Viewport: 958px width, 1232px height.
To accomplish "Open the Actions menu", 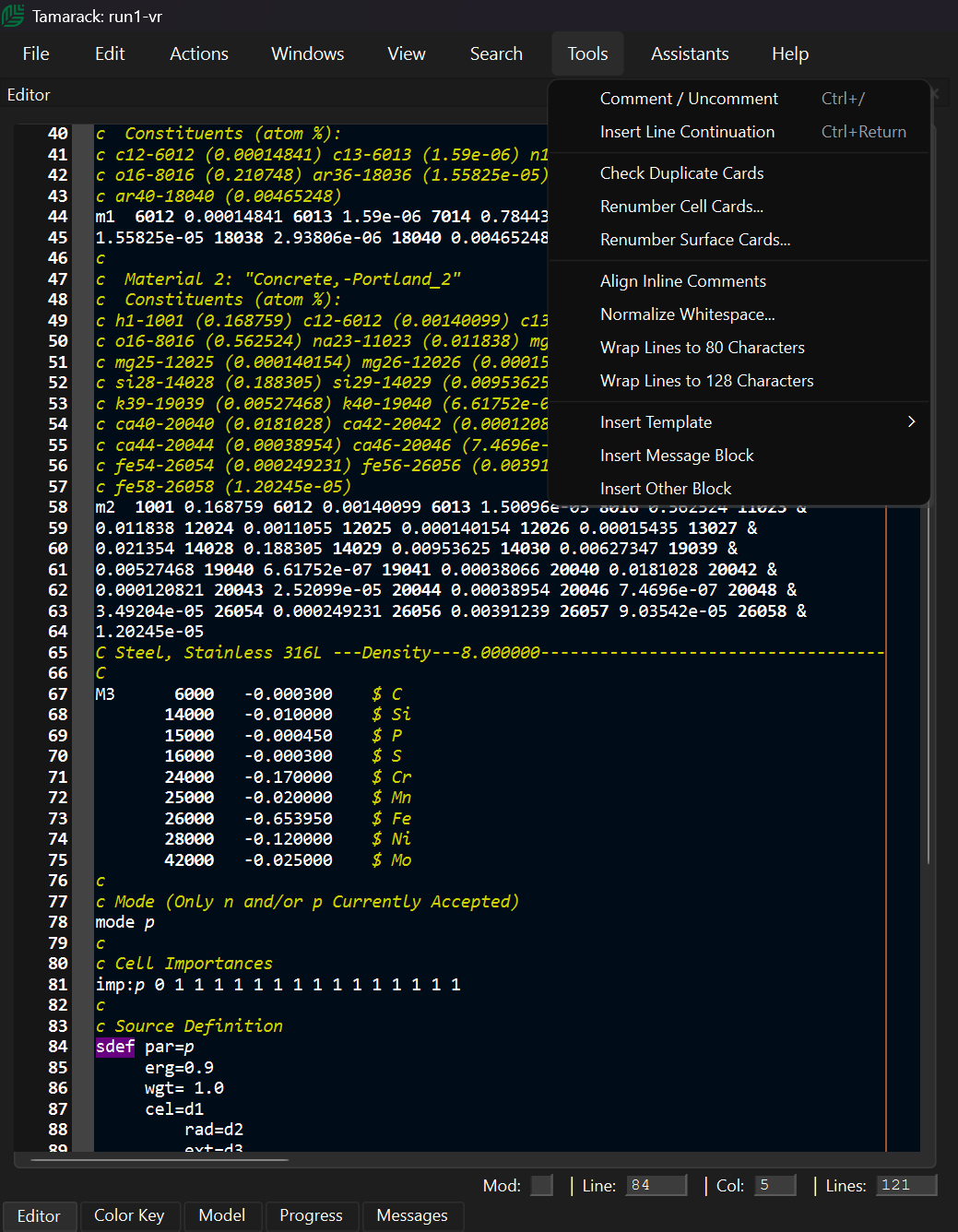I will coord(199,53).
